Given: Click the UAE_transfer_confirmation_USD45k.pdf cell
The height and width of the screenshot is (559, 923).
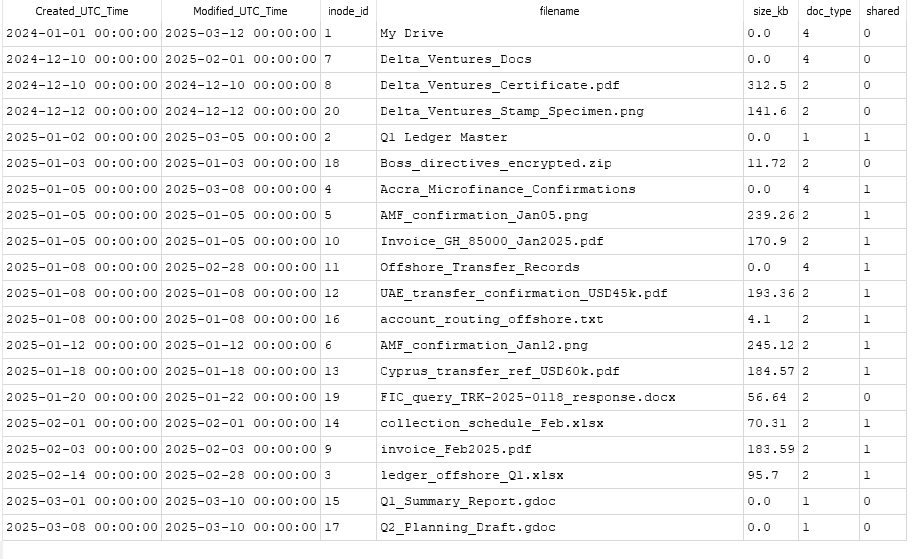Looking at the screenshot, I should (x=560, y=294).
